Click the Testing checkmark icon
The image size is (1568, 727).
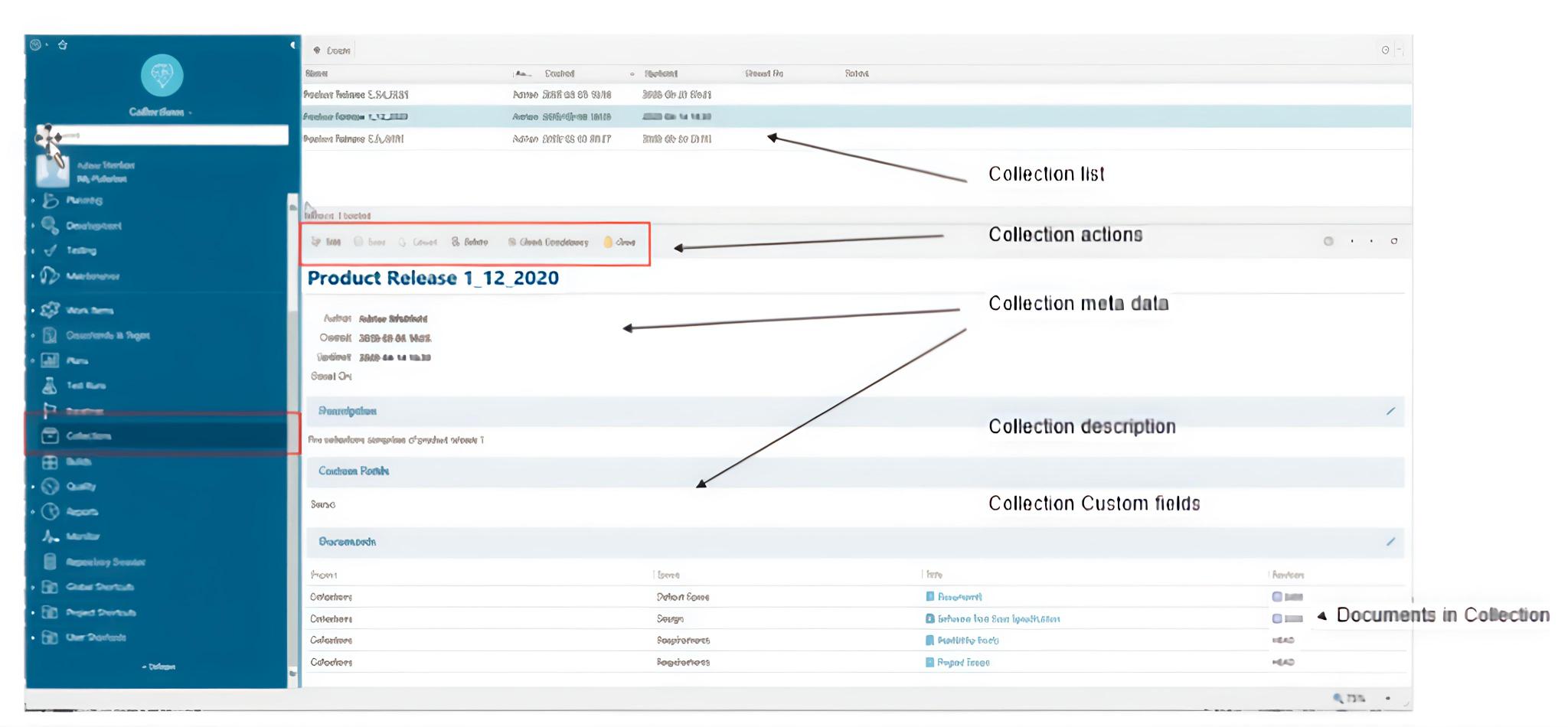coord(50,250)
